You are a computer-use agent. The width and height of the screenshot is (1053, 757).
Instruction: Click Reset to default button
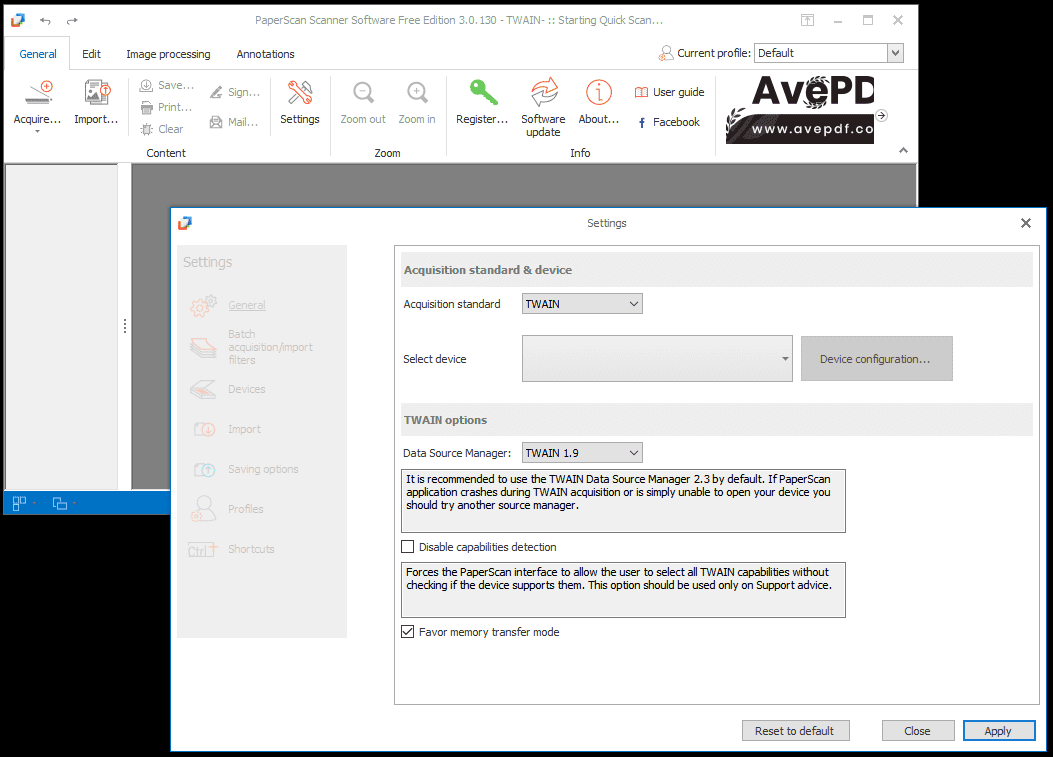(795, 731)
